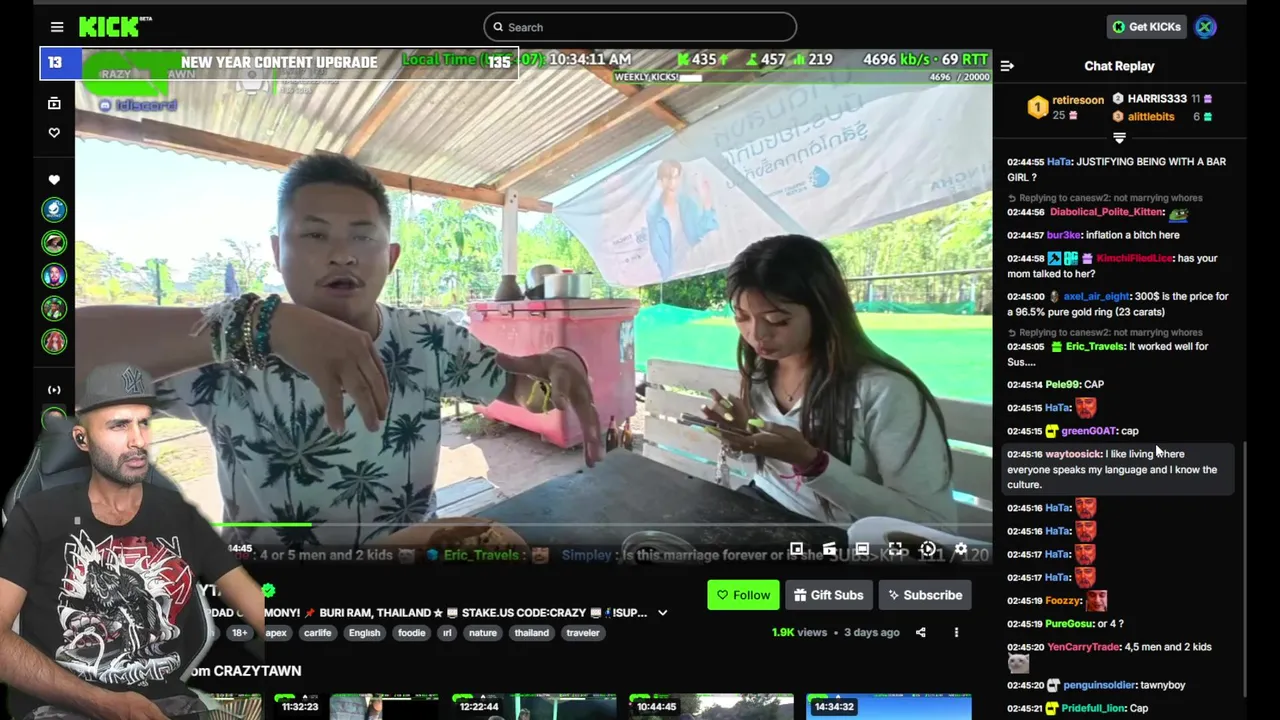
Task: Switch to theater mode
Action: [x=862, y=549]
